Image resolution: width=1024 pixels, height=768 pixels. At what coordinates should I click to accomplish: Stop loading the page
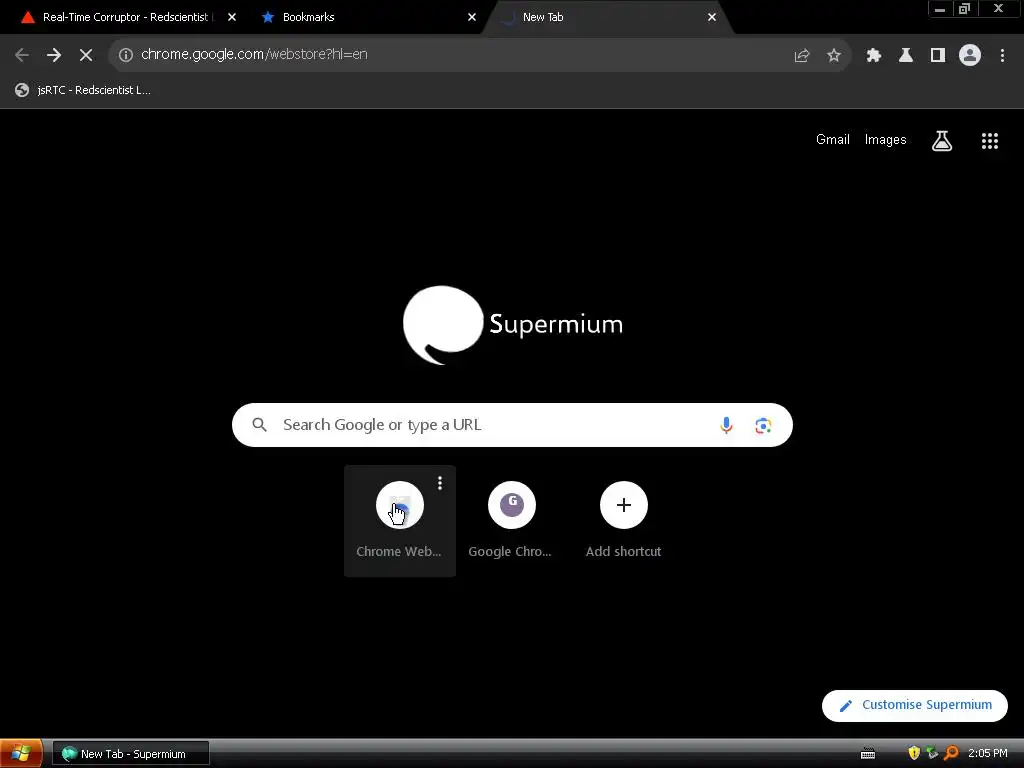(x=86, y=55)
